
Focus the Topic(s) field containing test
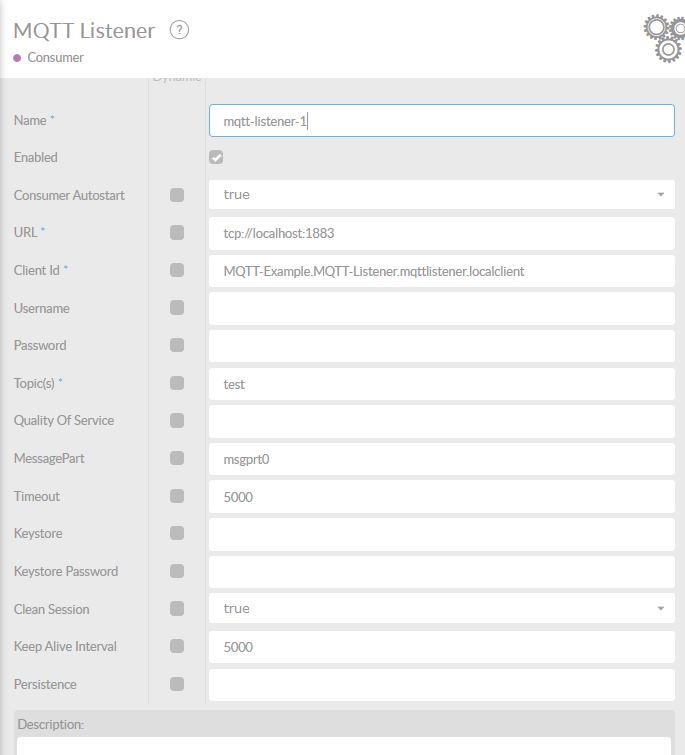tap(441, 384)
